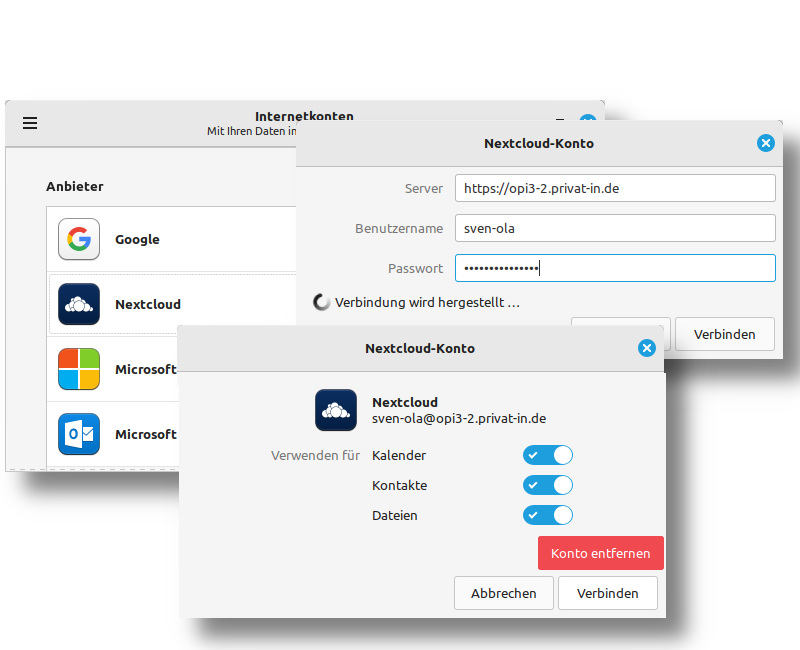Image resolution: width=800 pixels, height=650 pixels.
Task: Click the Nextcloud logo beside the account email
Action: click(x=336, y=410)
